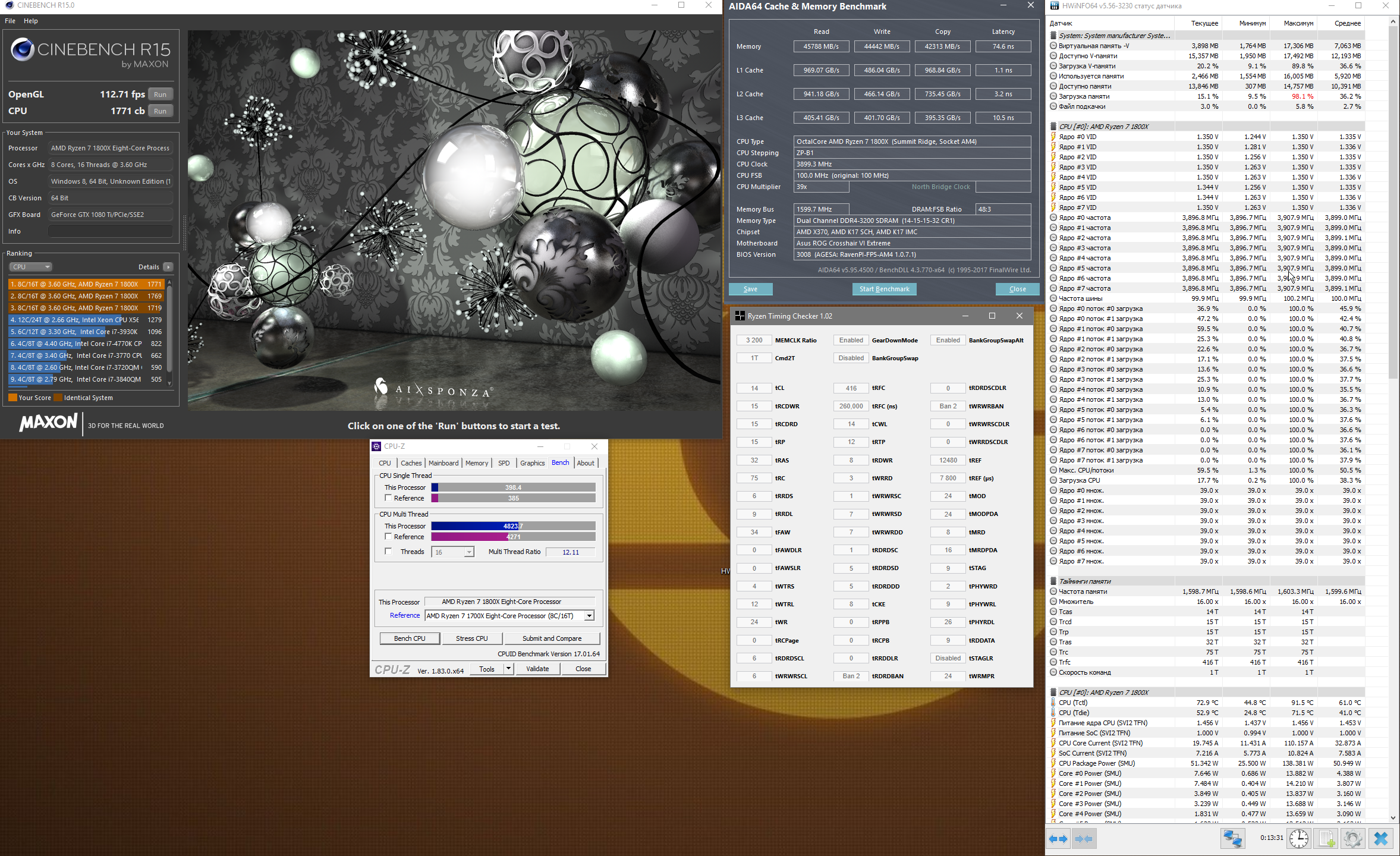Click the Details arrow in Cinebench Ranking
1400x856 pixels.
tap(168, 267)
